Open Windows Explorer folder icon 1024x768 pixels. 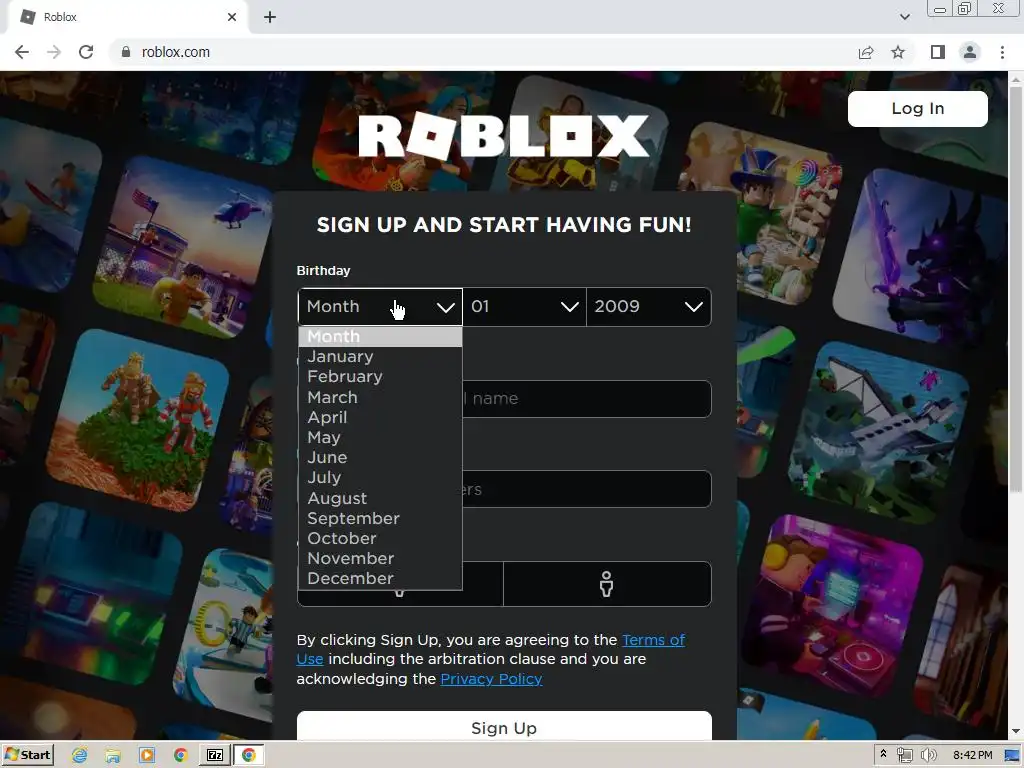113,756
